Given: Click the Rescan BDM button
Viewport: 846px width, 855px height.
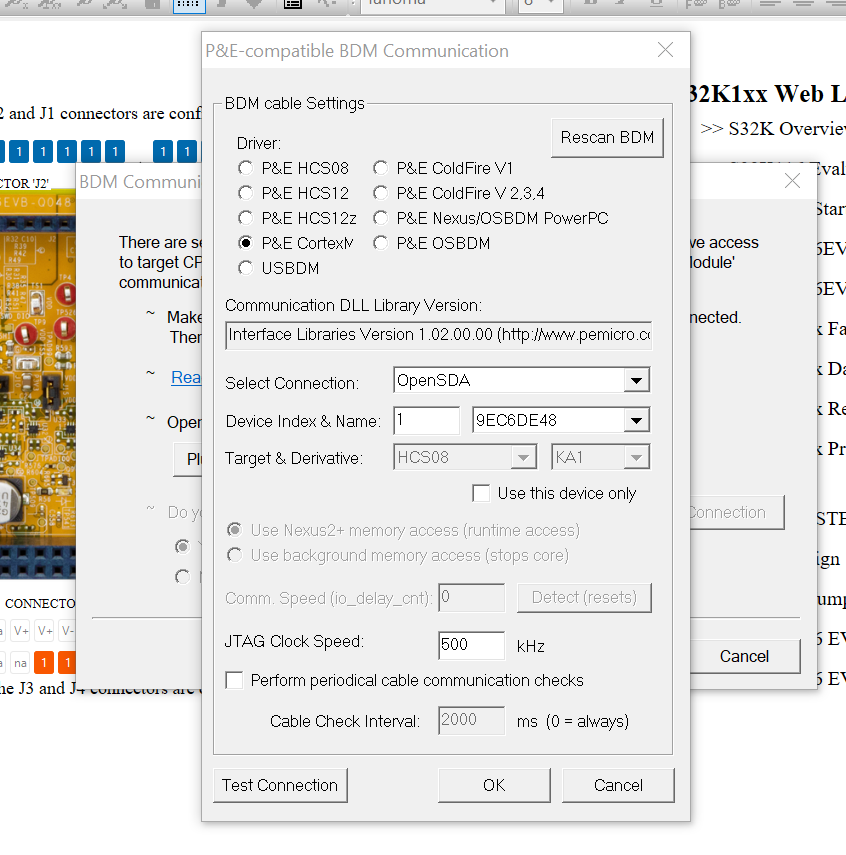Looking at the screenshot, I should 607,138.
